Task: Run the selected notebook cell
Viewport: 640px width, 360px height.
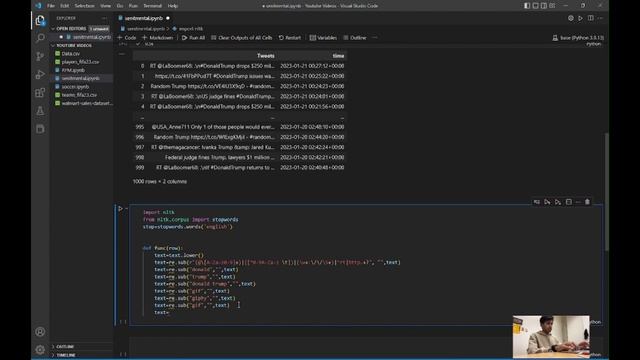Action: point(120,209)
